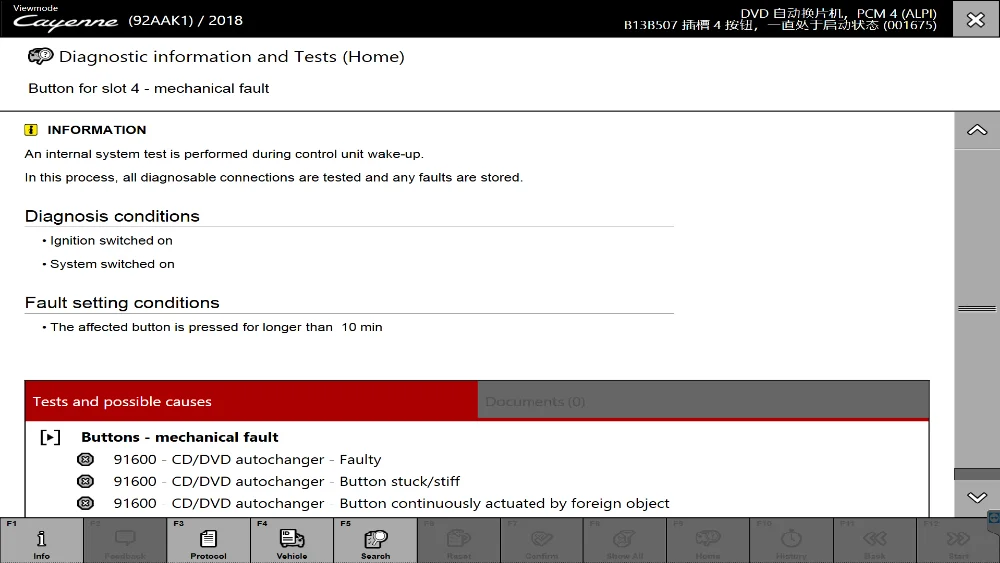Click the cross icon beside Faulty cause
Screen dimensions: 1000x563
coord(85,460)
